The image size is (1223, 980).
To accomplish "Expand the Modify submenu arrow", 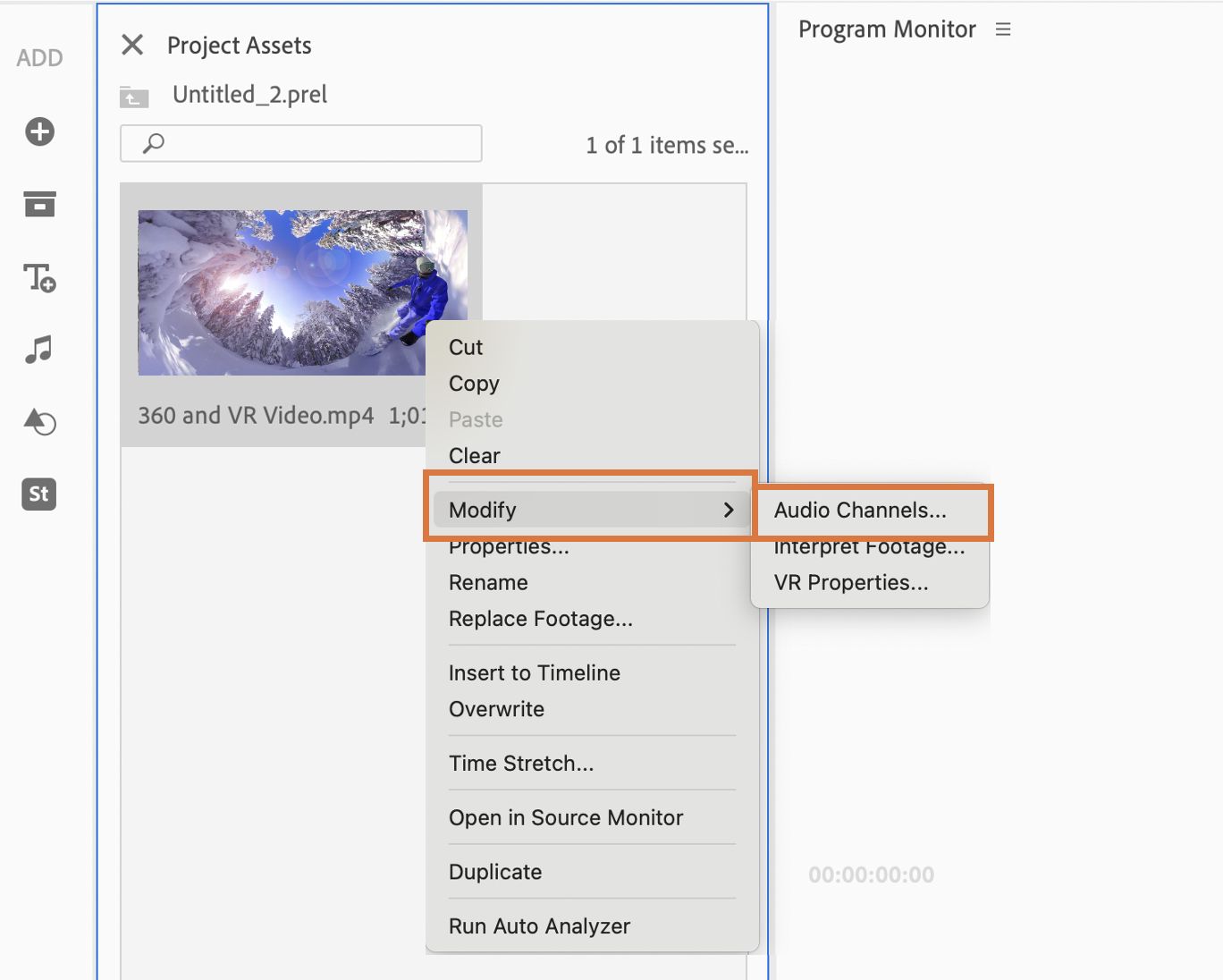I will pyautogui.click(x=729, y=510).
